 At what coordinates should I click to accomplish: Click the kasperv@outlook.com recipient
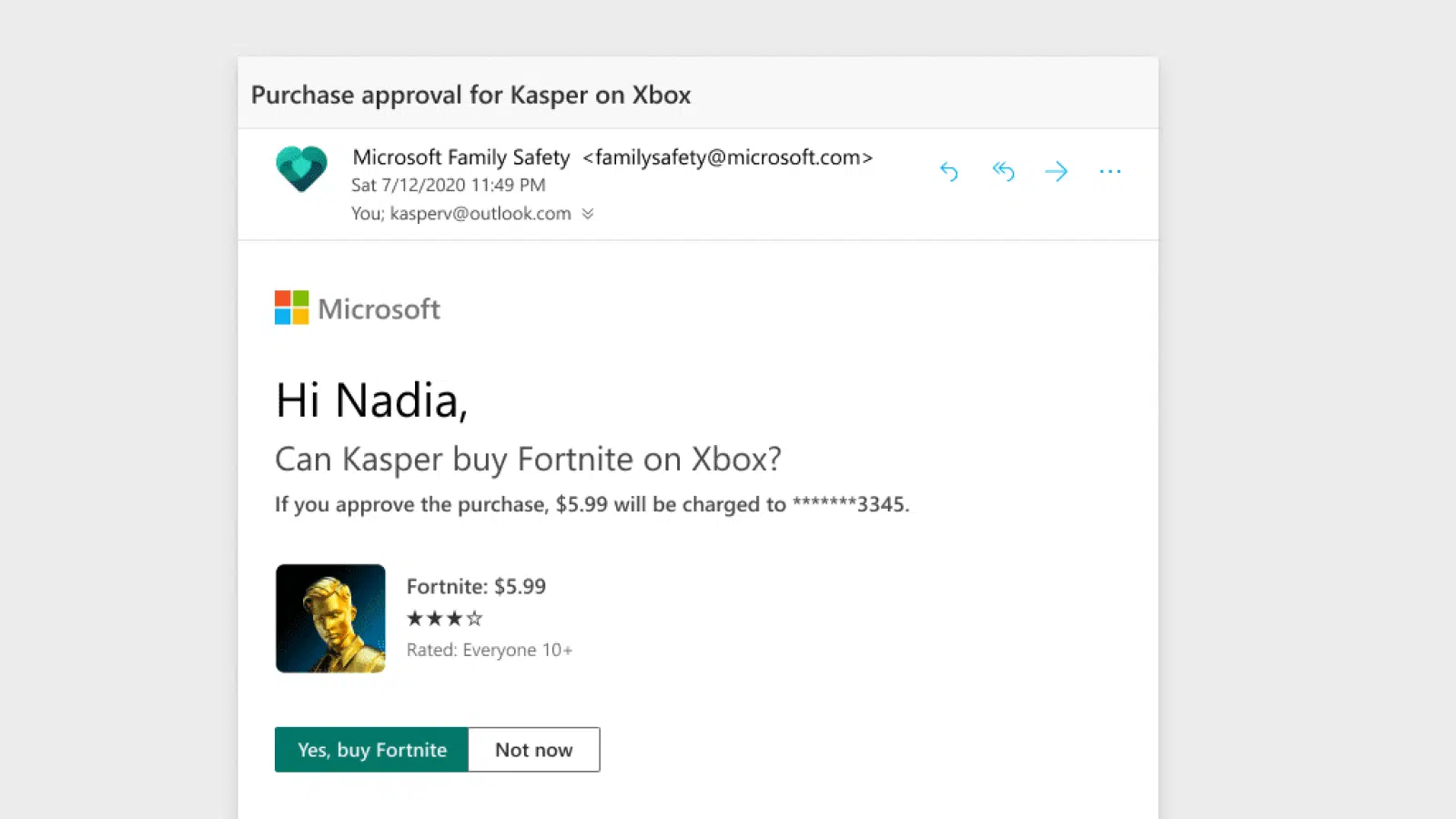(x=480, y=214)
